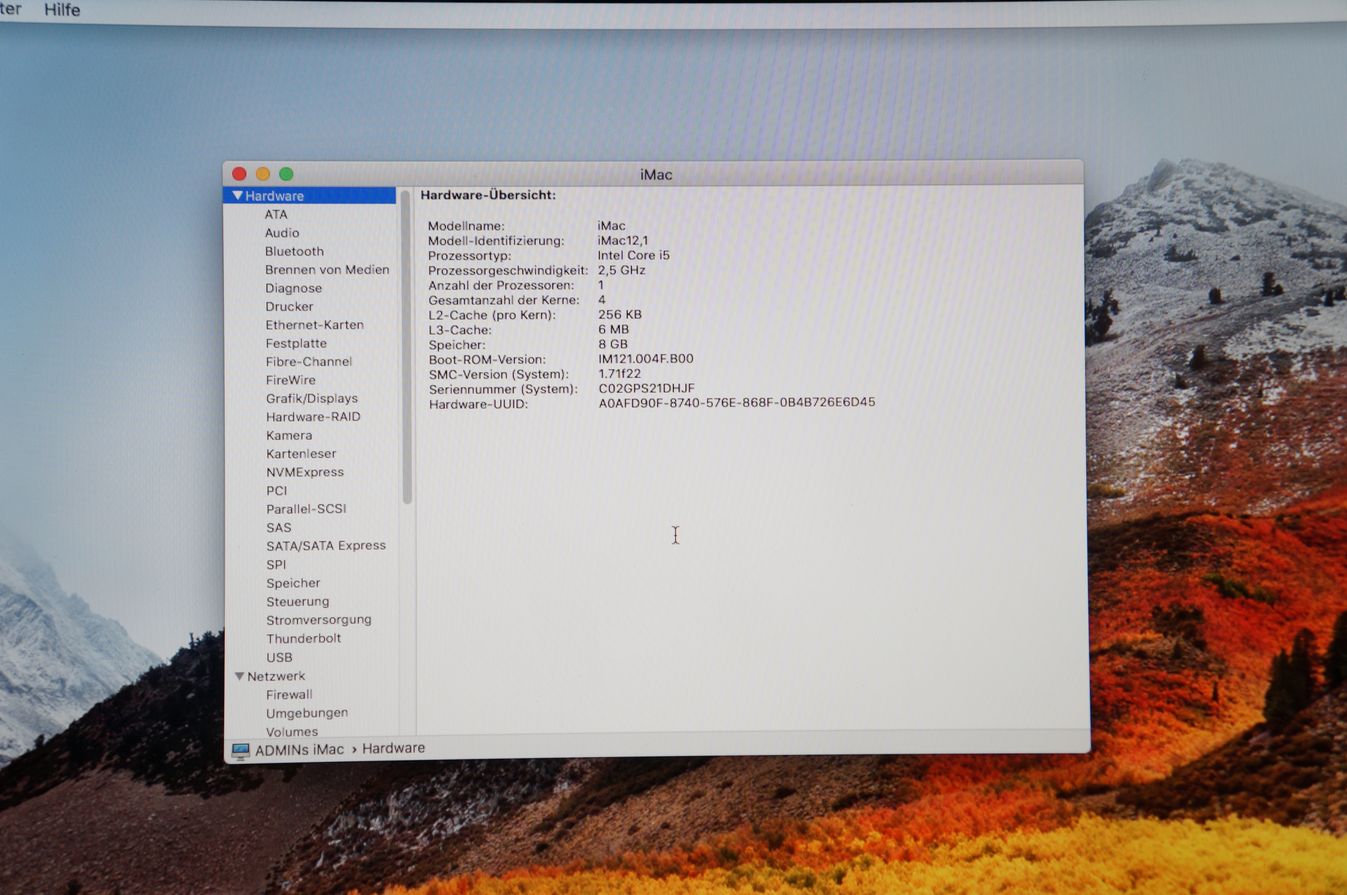Click the iMac window title

[x=656, y=175]
